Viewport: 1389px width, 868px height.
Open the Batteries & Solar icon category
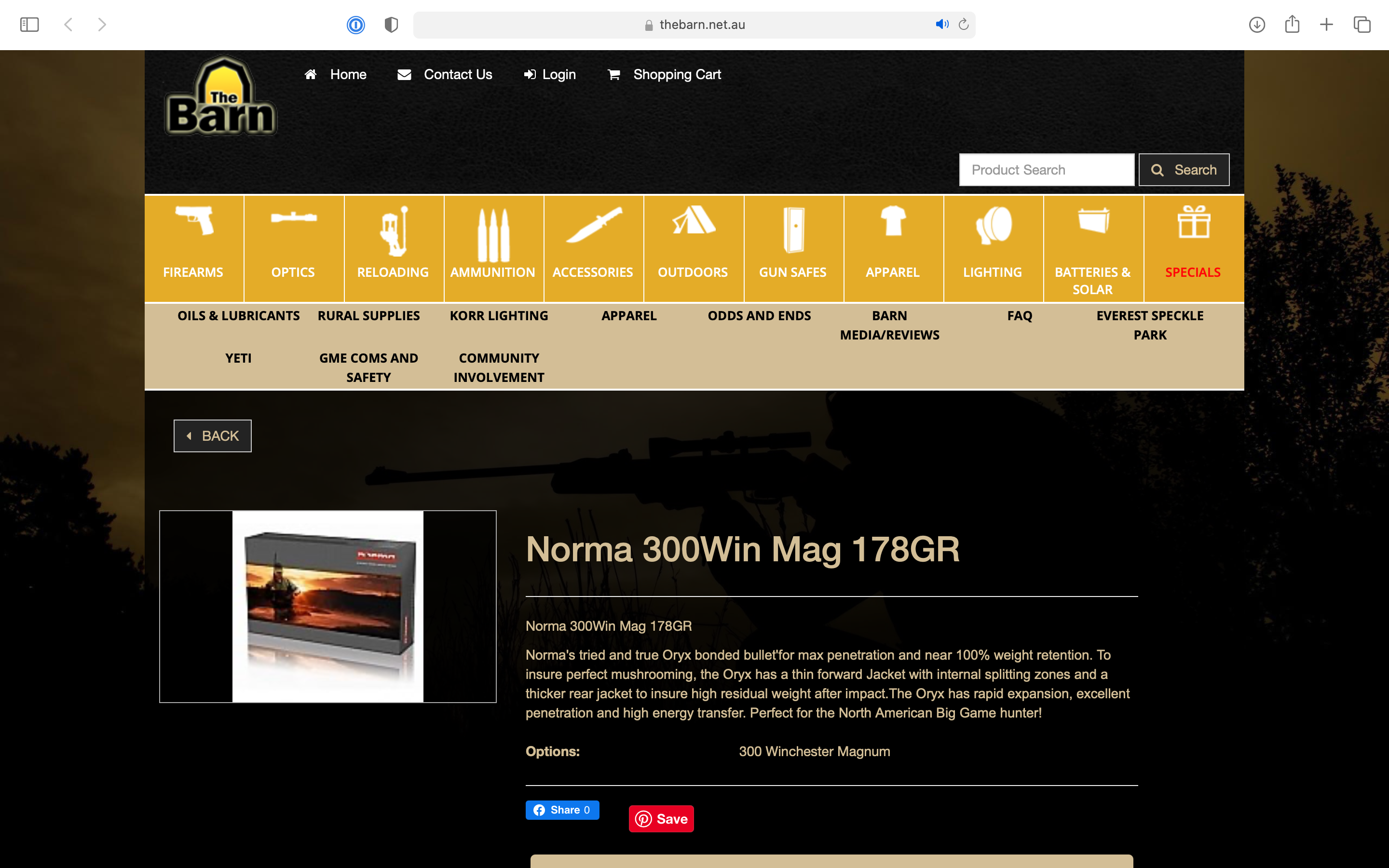tap(1093, 248)
